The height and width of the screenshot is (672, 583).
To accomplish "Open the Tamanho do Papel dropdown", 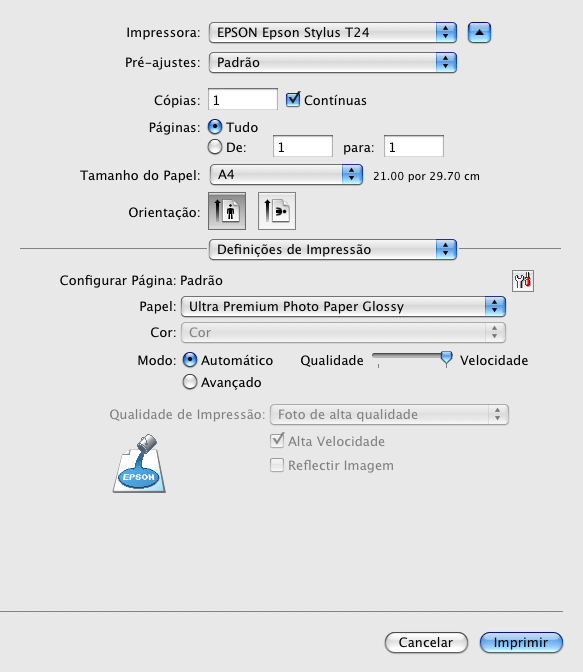I will coord(286,174).
